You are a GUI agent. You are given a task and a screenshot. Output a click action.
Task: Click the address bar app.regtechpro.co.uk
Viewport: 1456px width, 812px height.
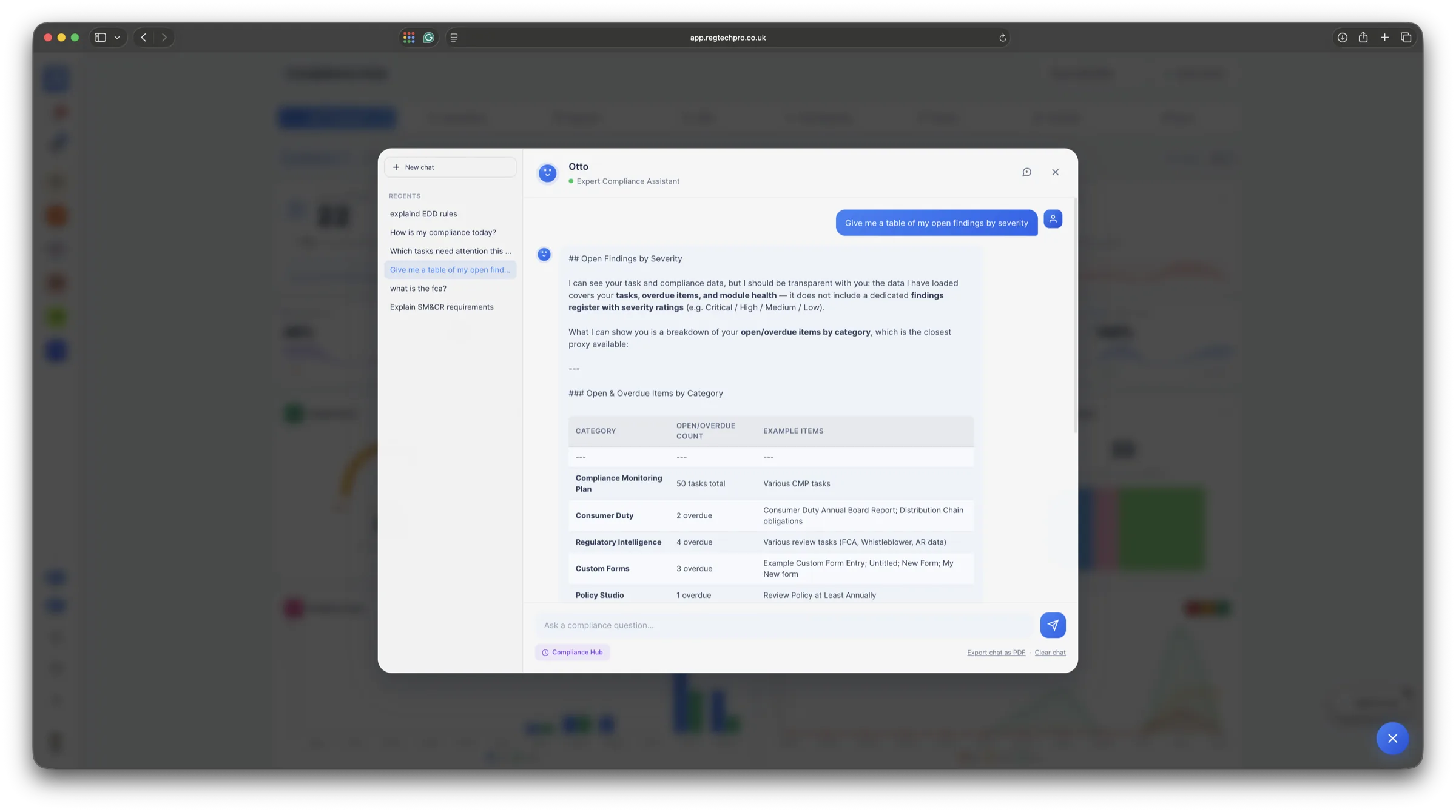pos(727,38)
